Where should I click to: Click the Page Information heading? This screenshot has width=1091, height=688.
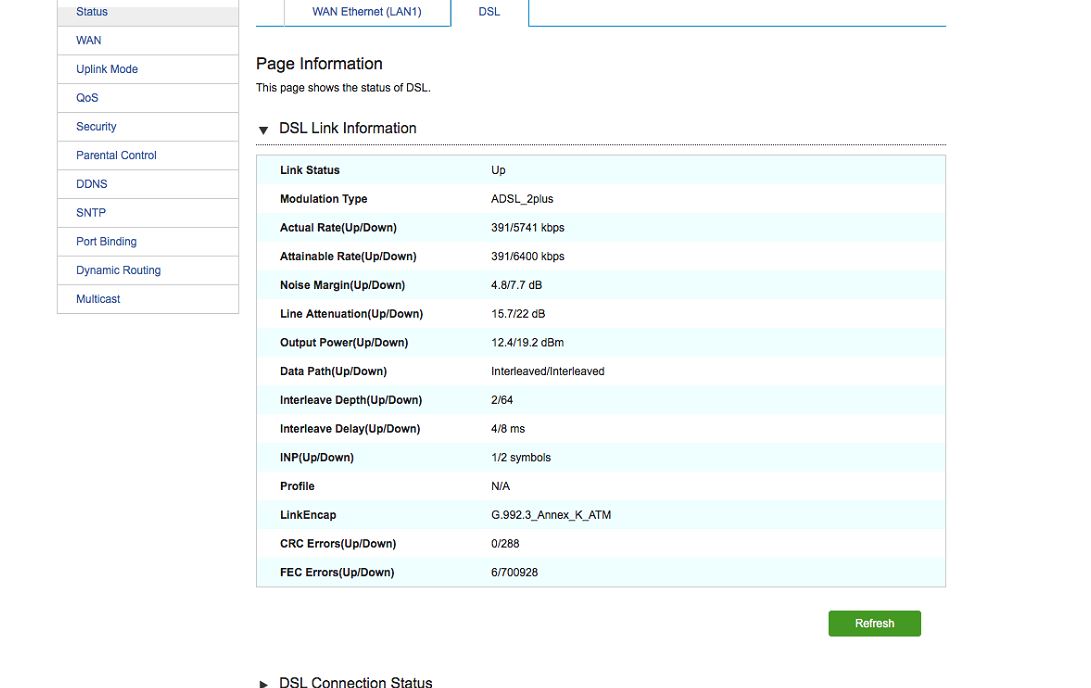[x=319, y=64]
